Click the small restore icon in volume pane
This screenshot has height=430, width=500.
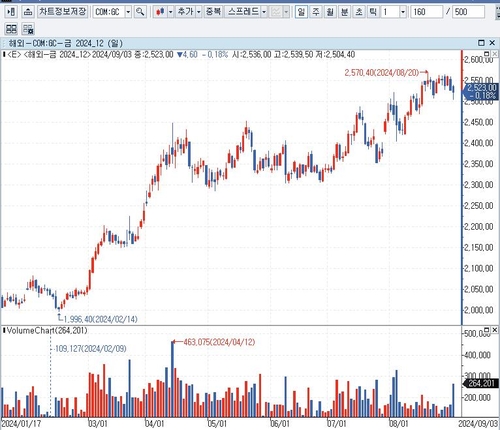pyautogui.click(x=487, y=330)
